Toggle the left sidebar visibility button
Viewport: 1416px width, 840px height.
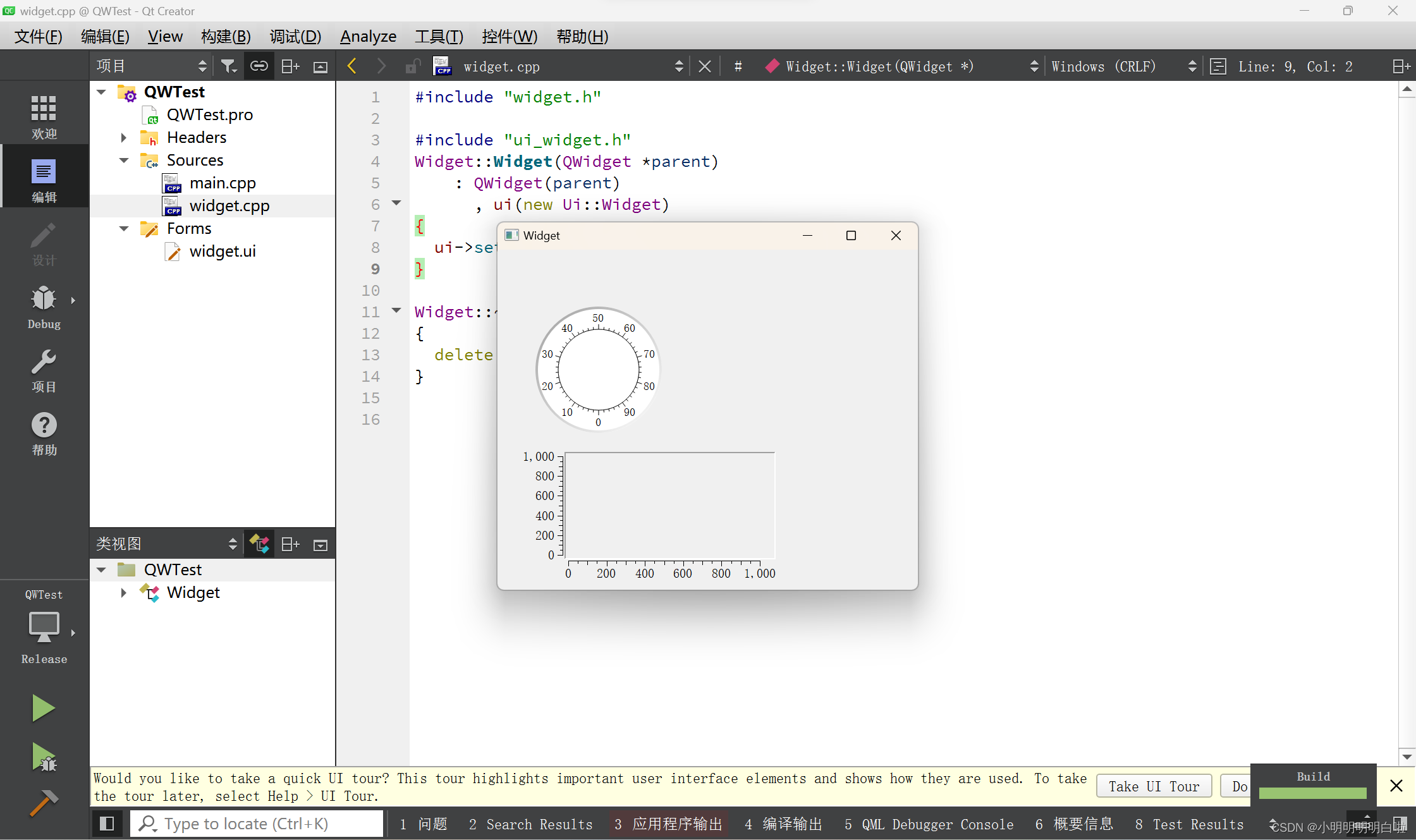(106, 824)
